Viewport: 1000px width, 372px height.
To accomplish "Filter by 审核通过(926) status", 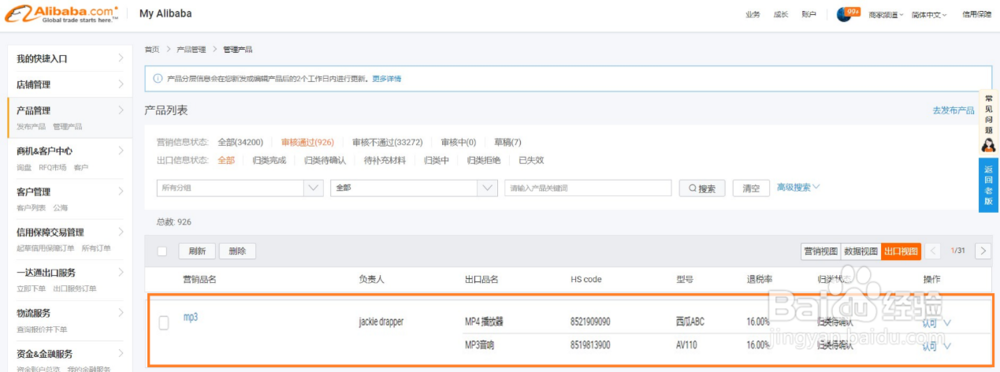I will pyautogui.click(x=307, y=142).
